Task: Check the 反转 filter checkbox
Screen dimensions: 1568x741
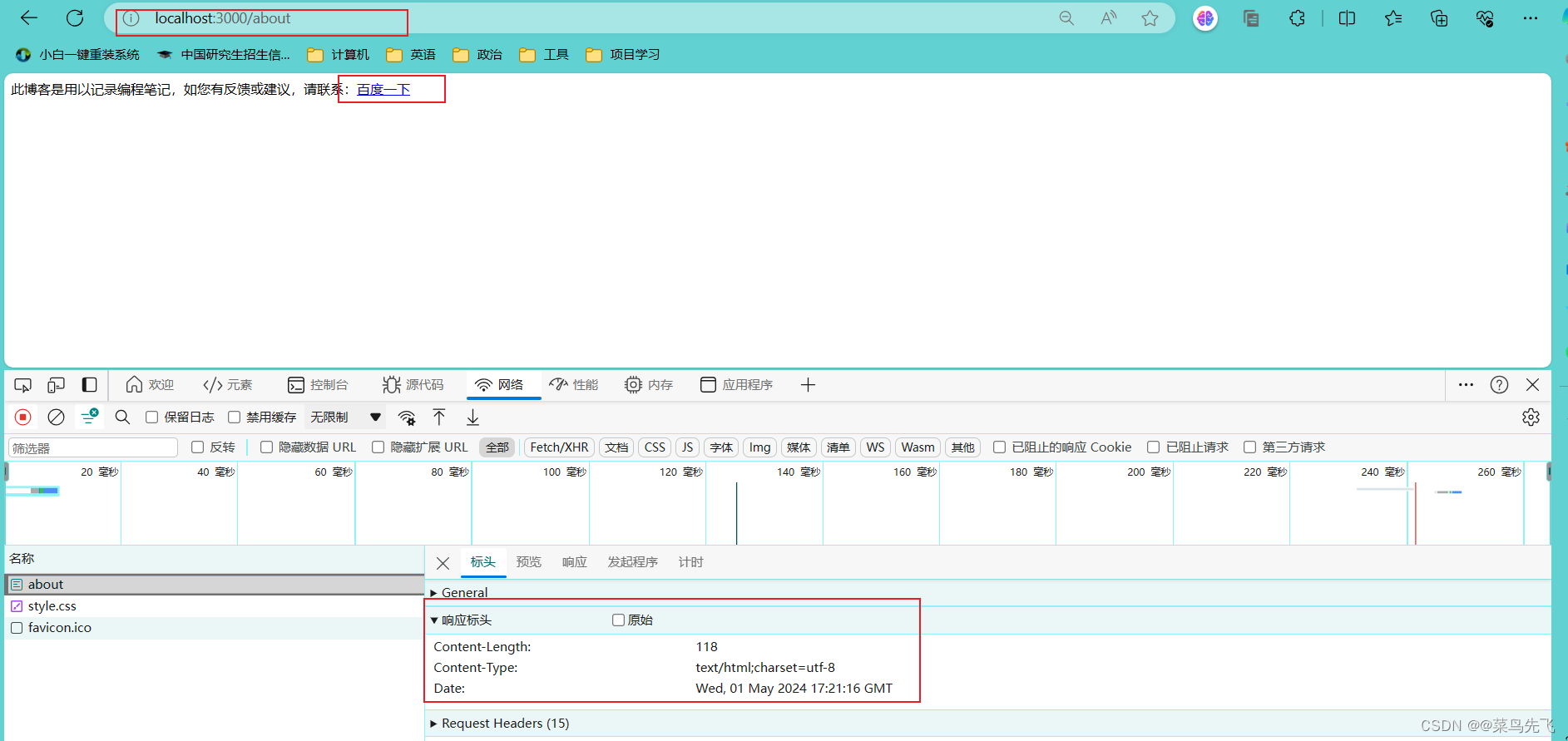Action: [x=197, y=447]
